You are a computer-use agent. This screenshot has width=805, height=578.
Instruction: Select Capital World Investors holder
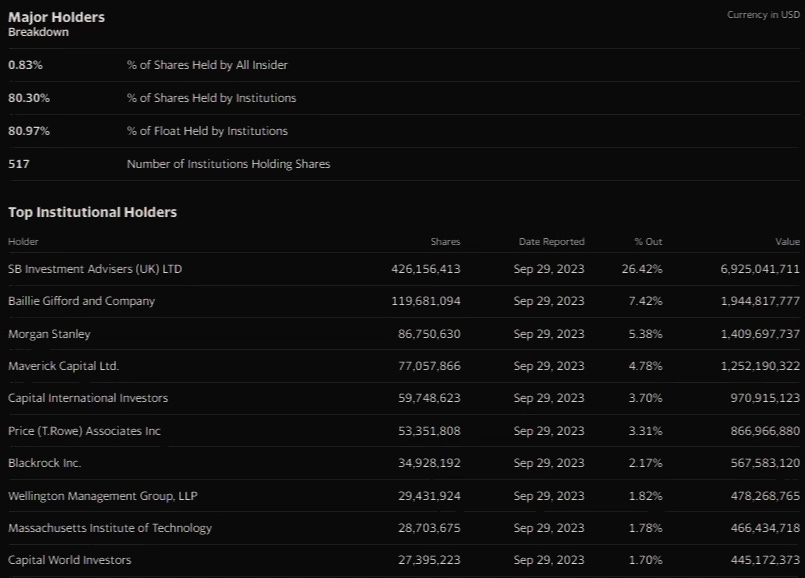pyautogui.click(x=70, y=560)
